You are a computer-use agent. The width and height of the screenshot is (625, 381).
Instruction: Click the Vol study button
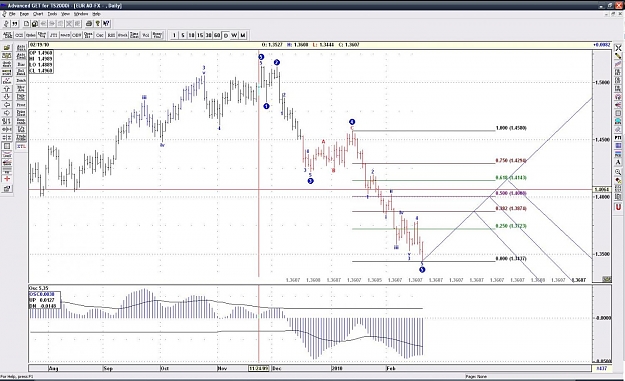click(x=145, y=35)
